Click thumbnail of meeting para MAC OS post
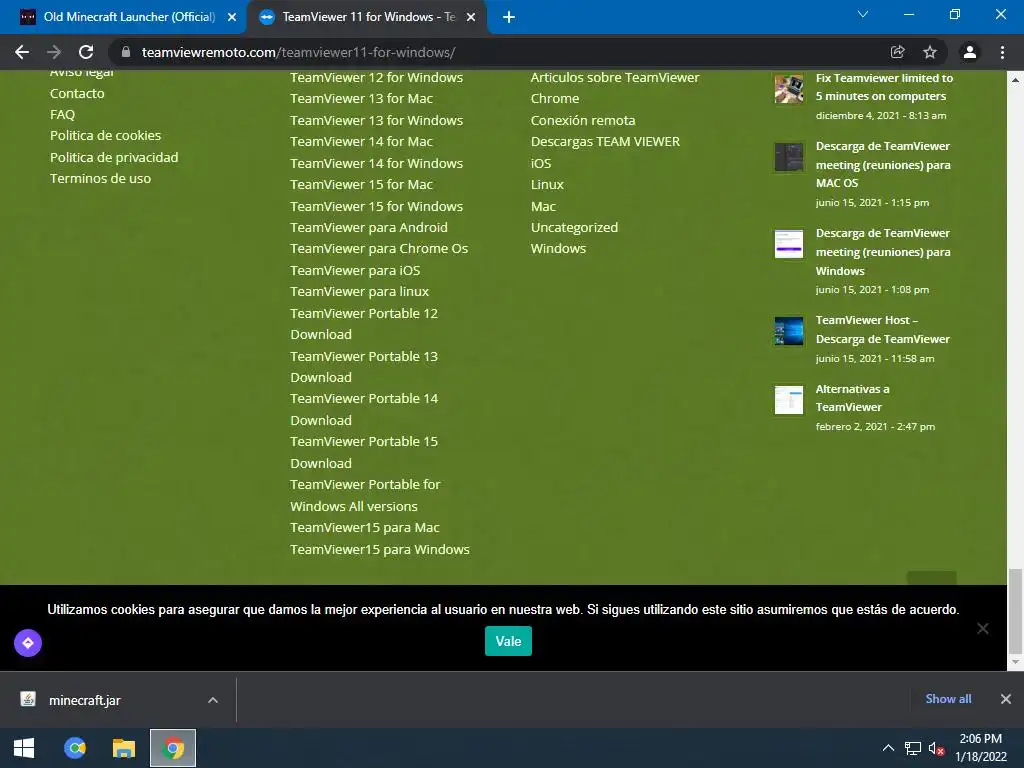Screen dimensions: 1024x768 [789, 157]
